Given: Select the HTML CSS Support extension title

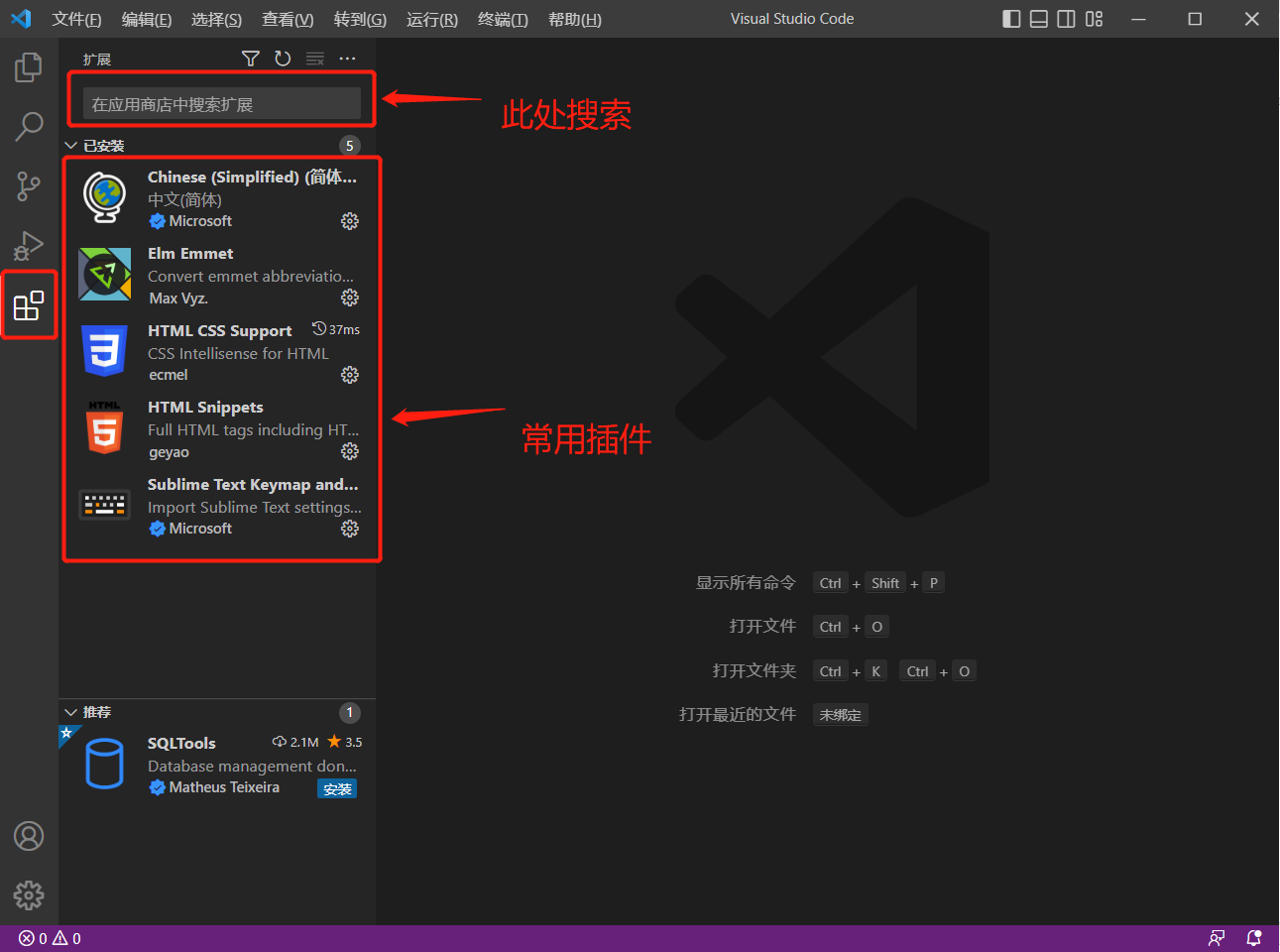Looking at the screenshot, I should [x=220, y=330].
